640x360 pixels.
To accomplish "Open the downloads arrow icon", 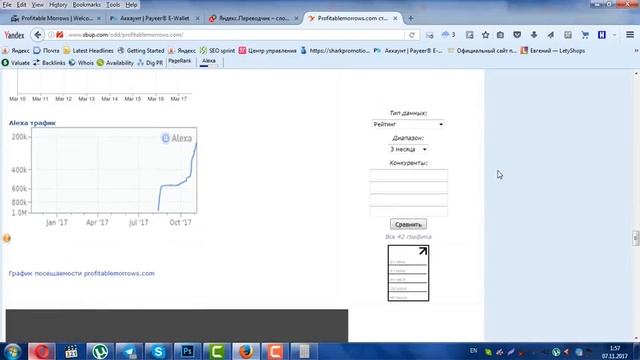I will click(x=534, y=35).
